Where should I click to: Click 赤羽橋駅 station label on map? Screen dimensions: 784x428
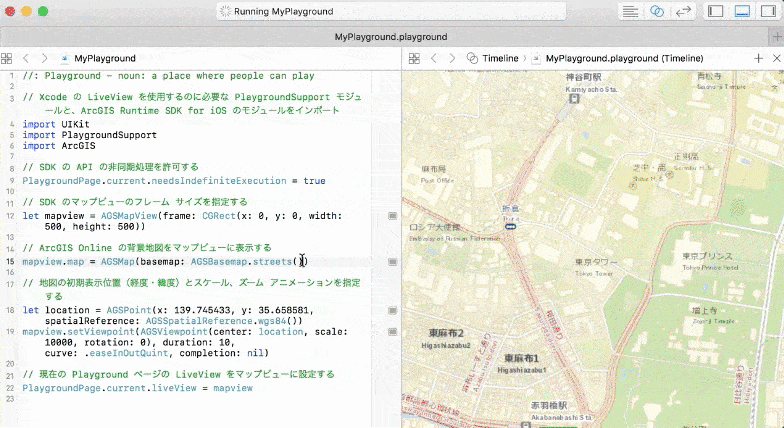click(x=549, y=406)
